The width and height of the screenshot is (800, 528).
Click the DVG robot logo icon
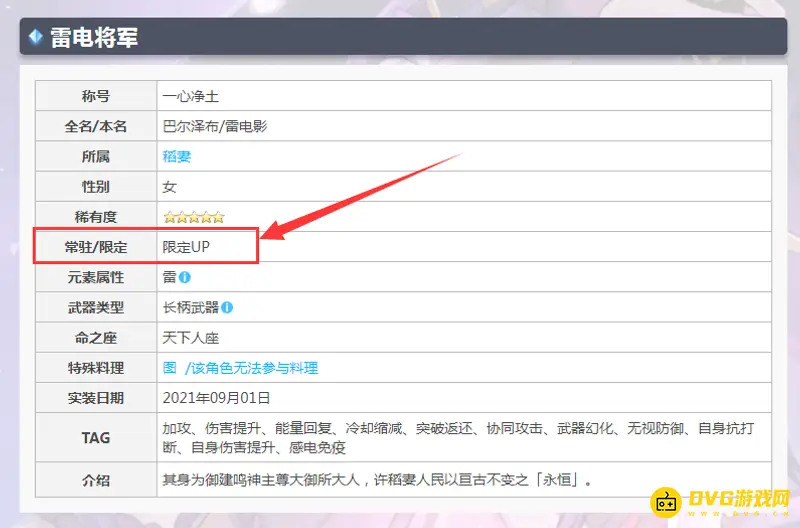pyautogui.click(x=666, y=503)
